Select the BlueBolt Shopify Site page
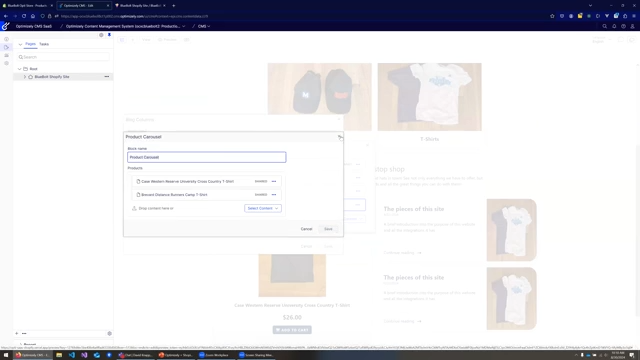The height and width of the screenshot is (360, 640). click(x=52, y=77)
